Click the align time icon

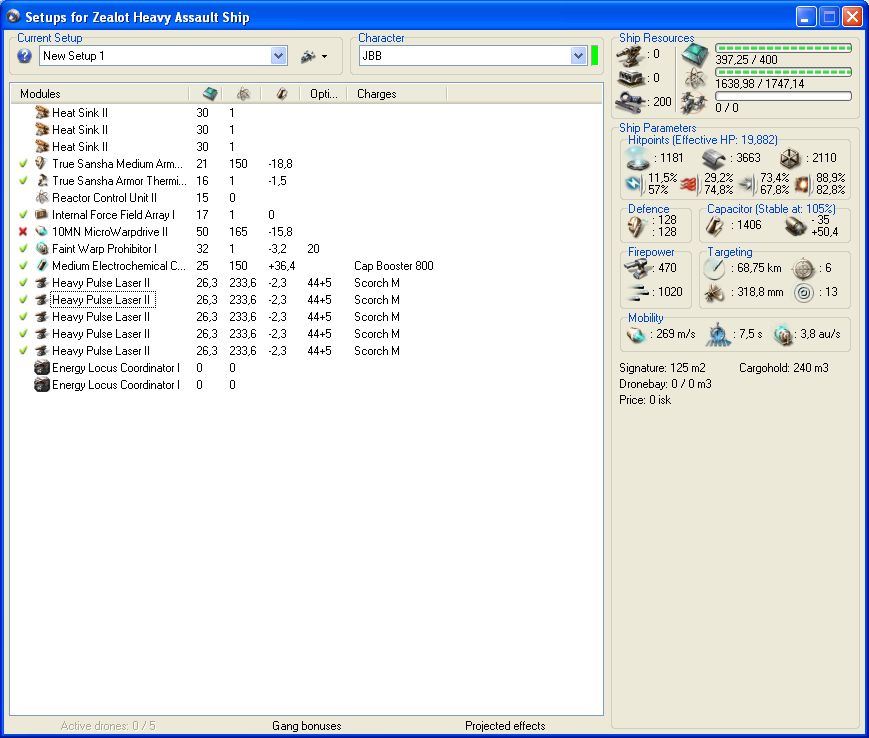[x=718, y=334]
